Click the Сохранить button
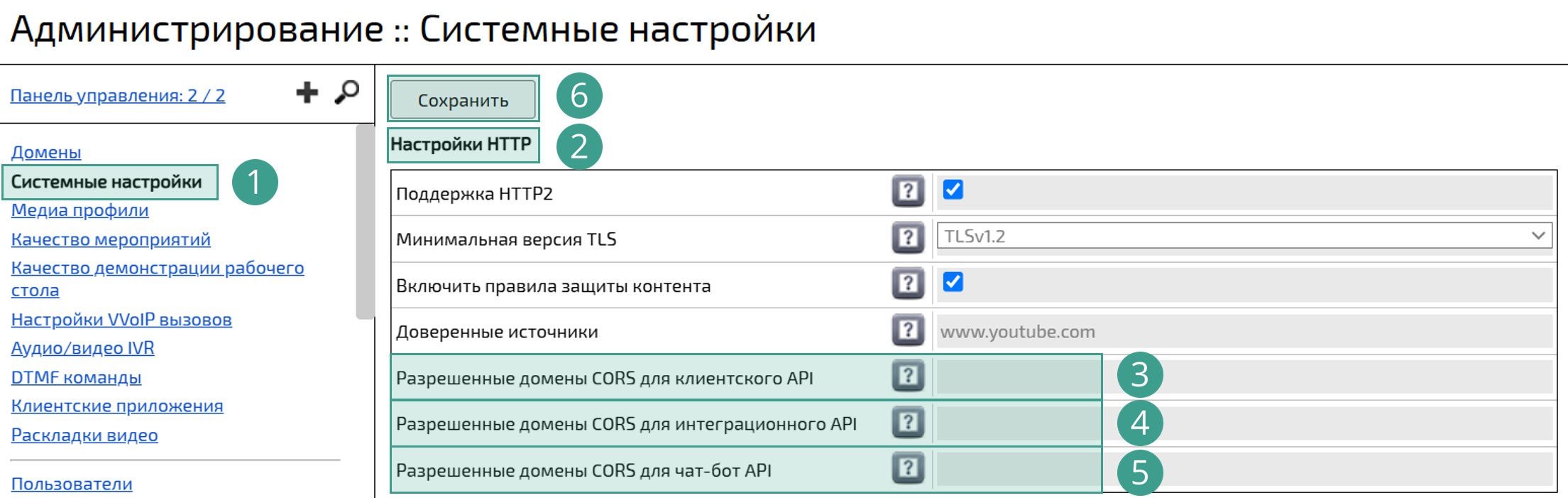 pyautogui.click(x=463, y=99)
